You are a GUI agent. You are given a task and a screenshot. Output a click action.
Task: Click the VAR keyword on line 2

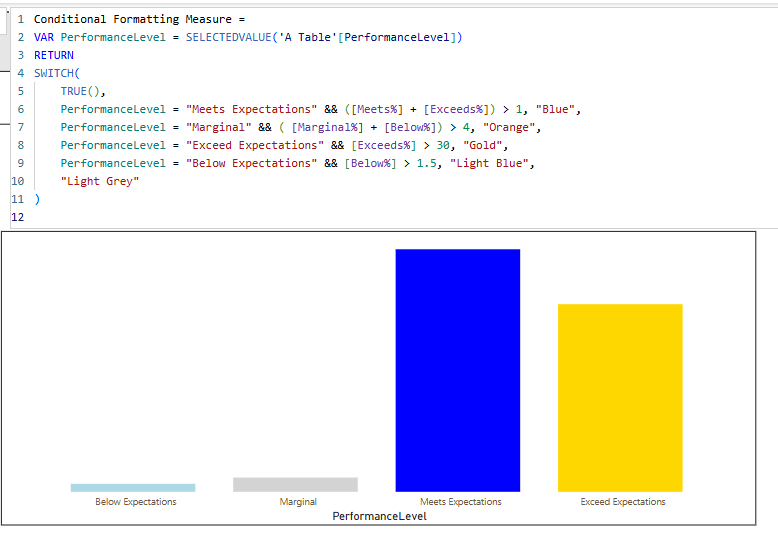[x=44, y=37]
